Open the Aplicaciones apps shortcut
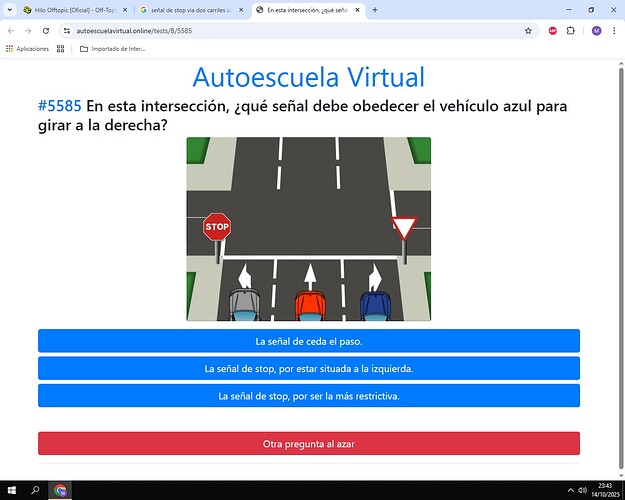This screenshot has width=625, height=500. [x=27, y=49]
